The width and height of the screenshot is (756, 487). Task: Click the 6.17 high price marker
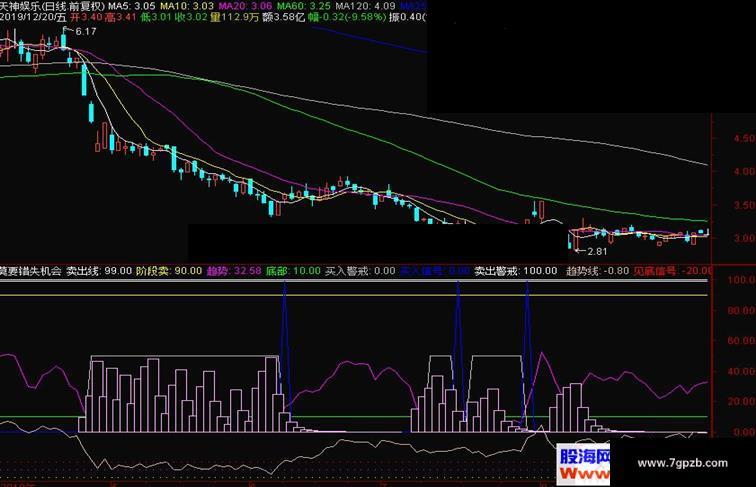click(86, 31)
